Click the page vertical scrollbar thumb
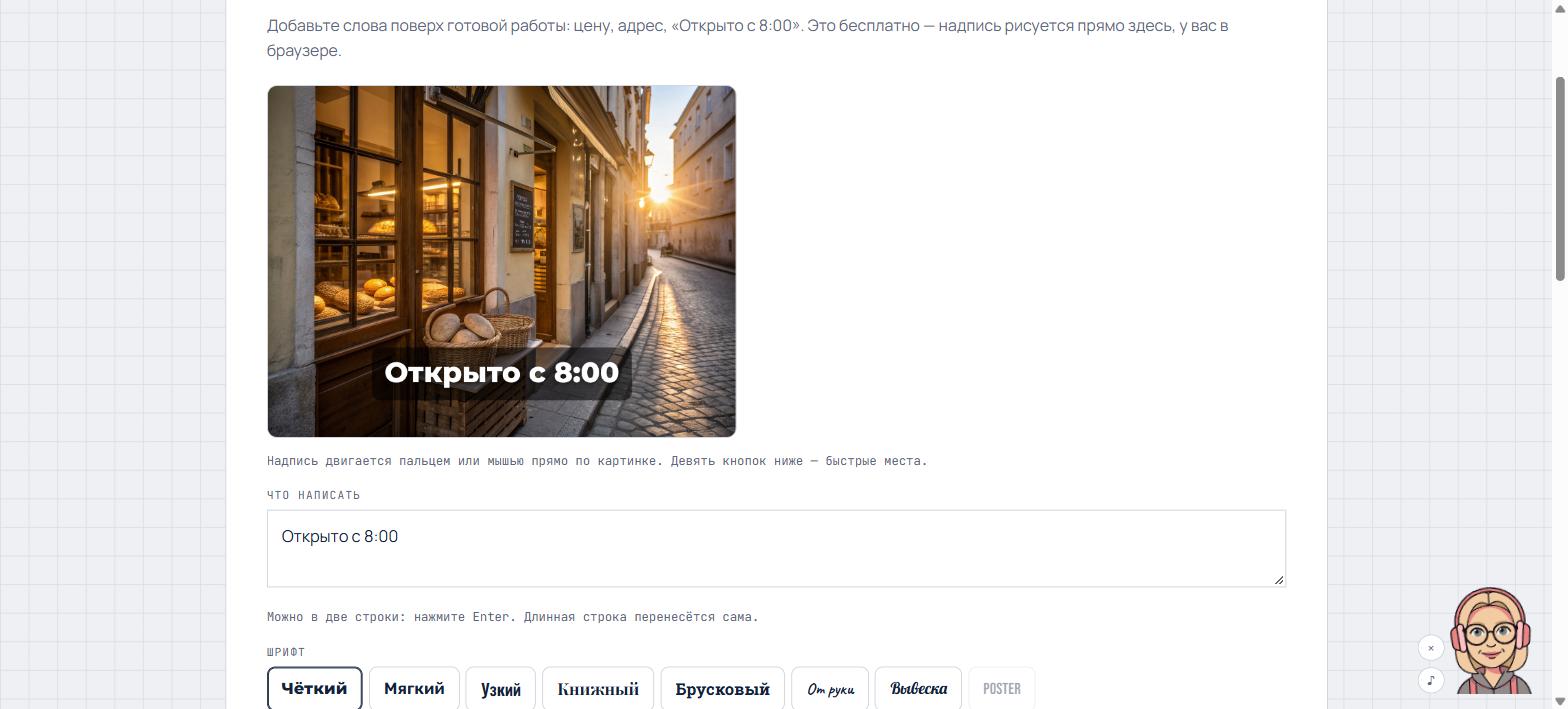This screenshot has width=1568, height=709. click(1560, 178)
